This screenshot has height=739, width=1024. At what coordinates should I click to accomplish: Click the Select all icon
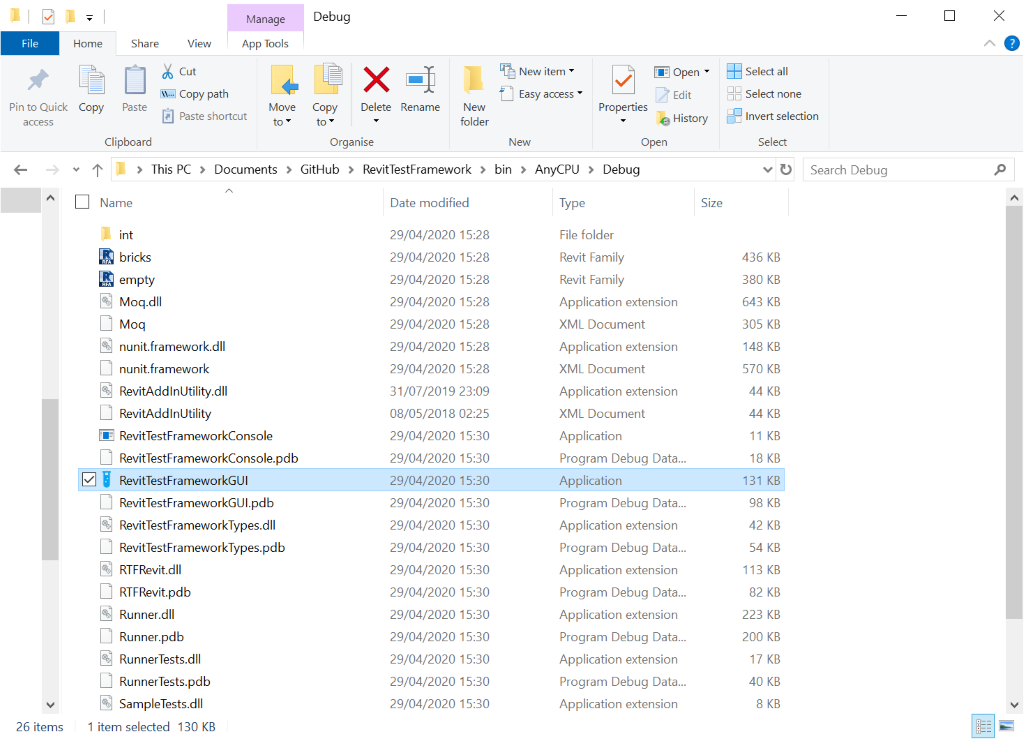click(734, 71)
